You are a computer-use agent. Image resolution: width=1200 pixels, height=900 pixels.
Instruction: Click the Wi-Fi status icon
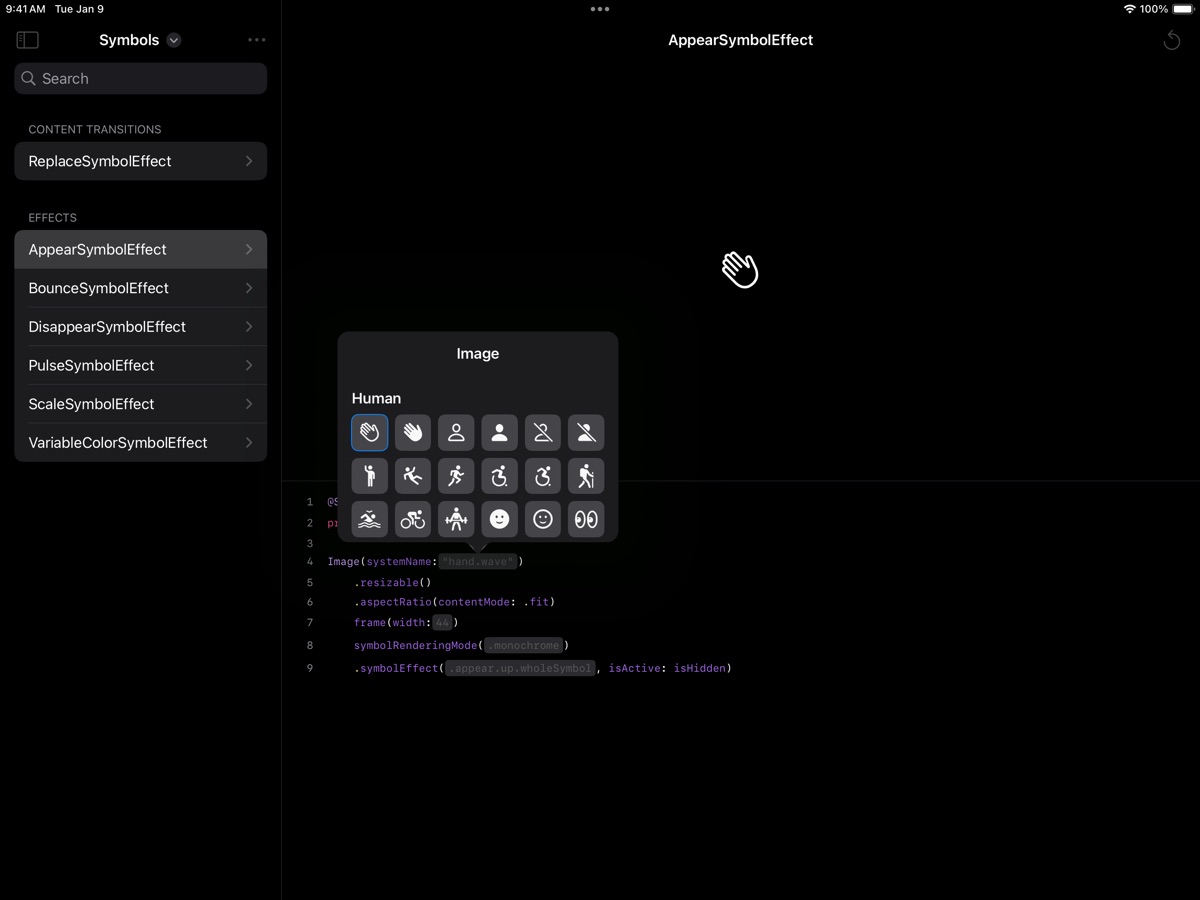click(1129, 9)
